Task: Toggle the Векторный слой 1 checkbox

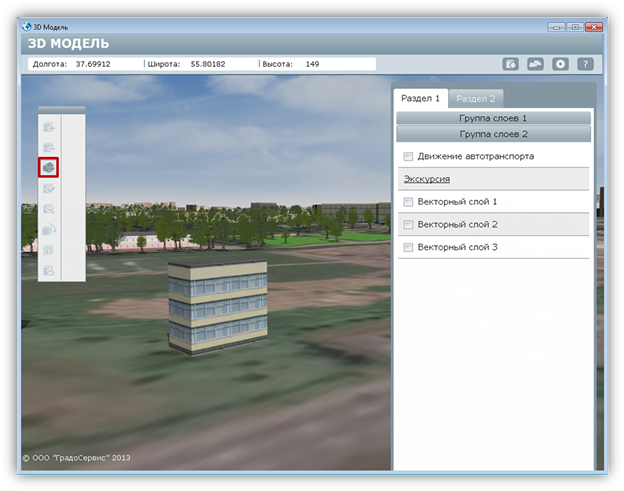Action: point(408,202)
